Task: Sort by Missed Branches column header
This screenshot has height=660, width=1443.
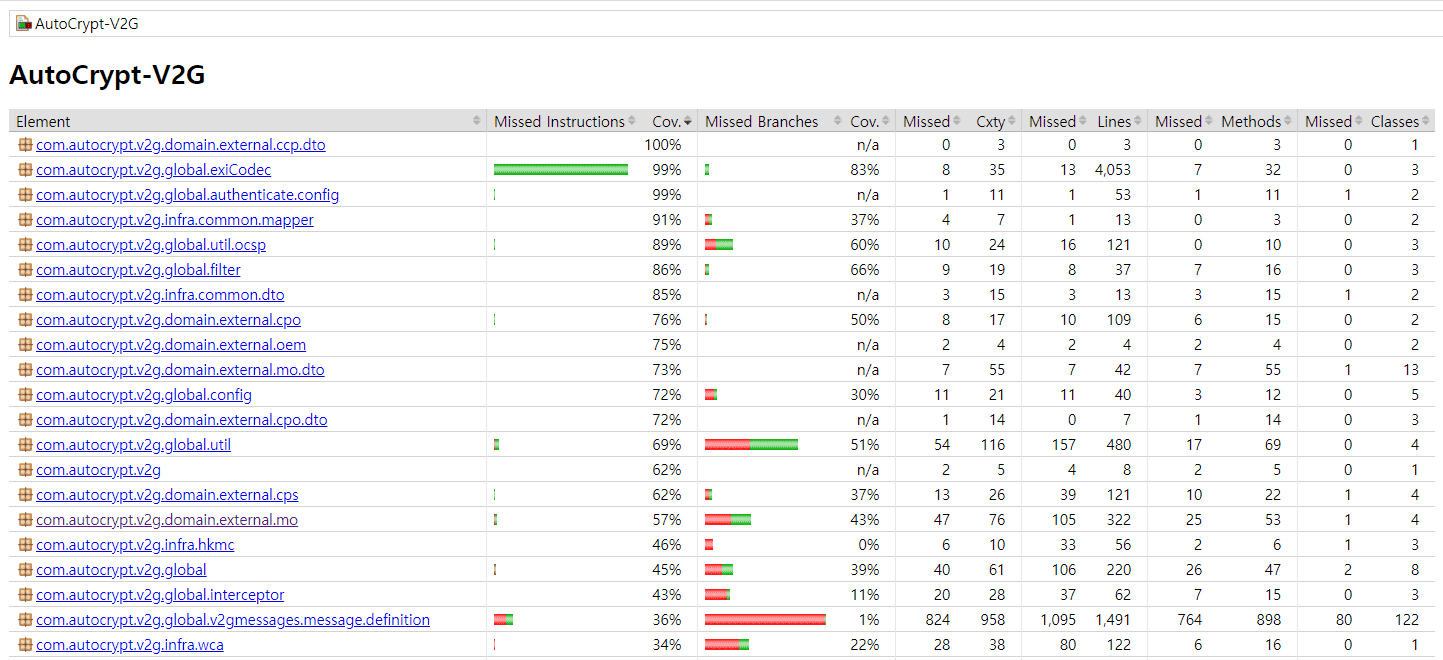Action: (761, 122)
